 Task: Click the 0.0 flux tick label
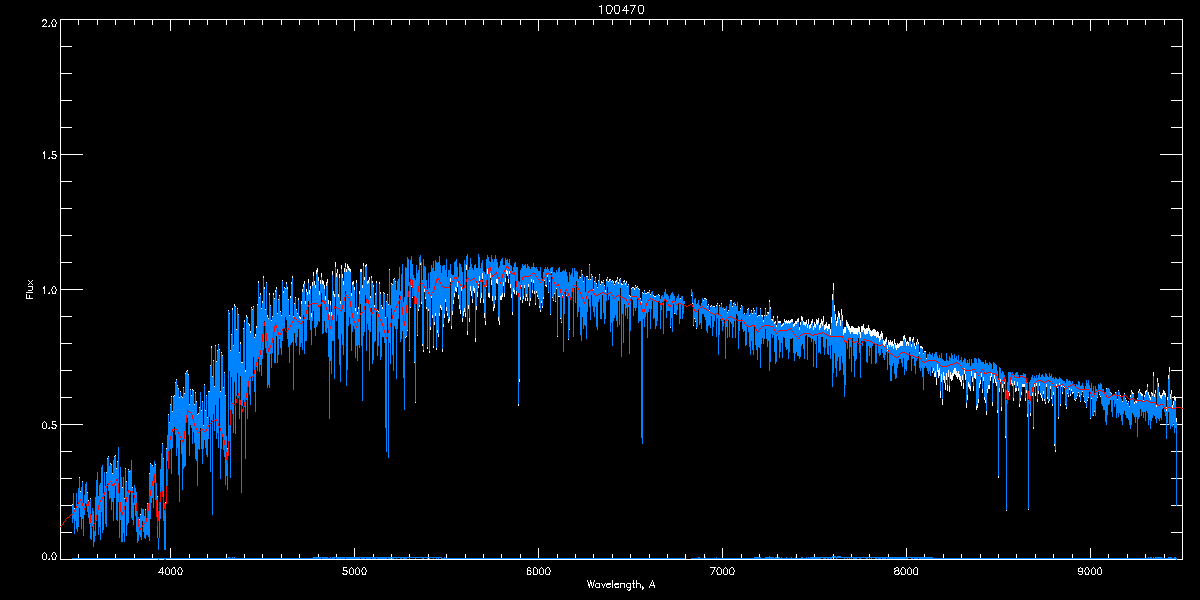pyautogui.click(x=47, y=557)
